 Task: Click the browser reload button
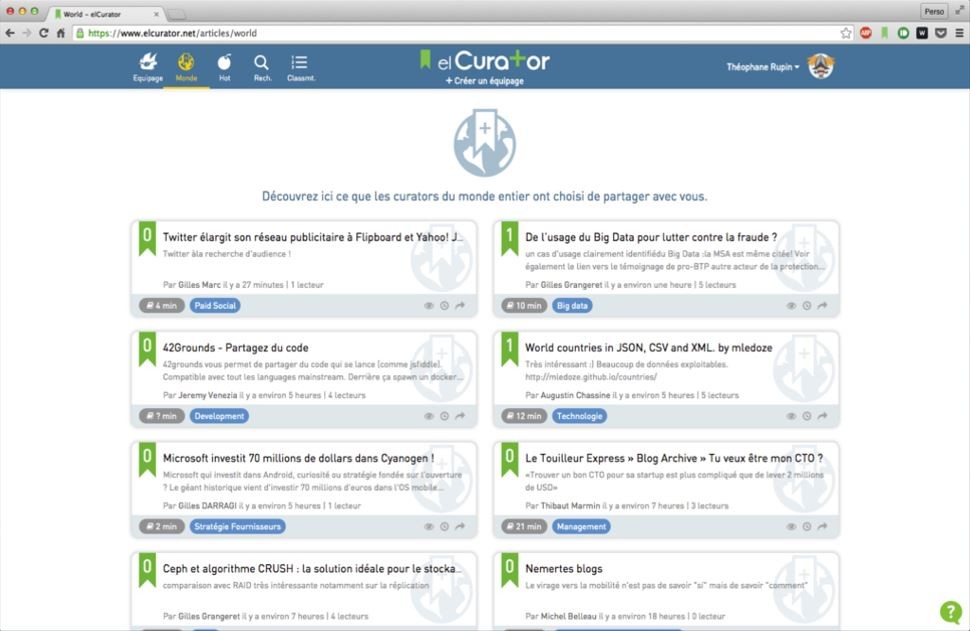click(x=43, y=33)
